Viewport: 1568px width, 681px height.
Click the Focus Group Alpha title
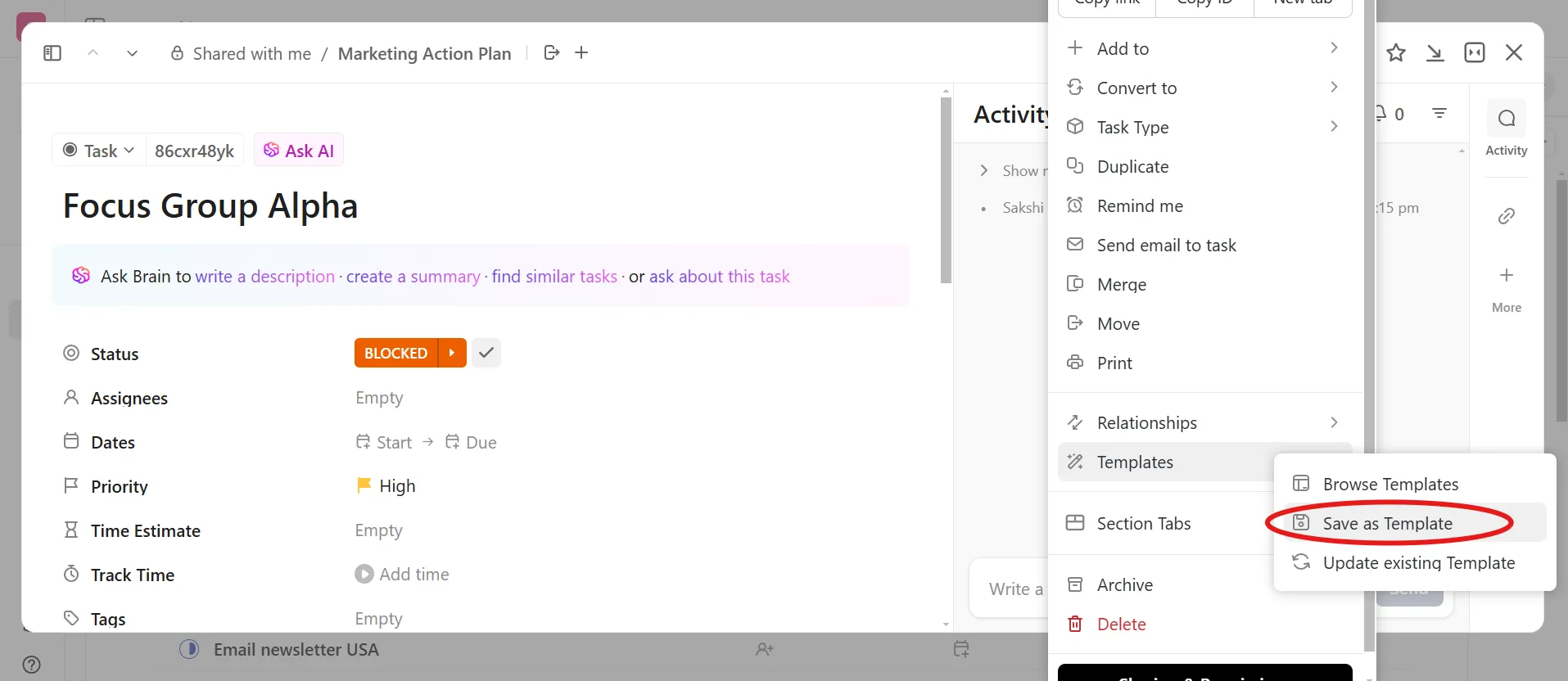[210, 205]
